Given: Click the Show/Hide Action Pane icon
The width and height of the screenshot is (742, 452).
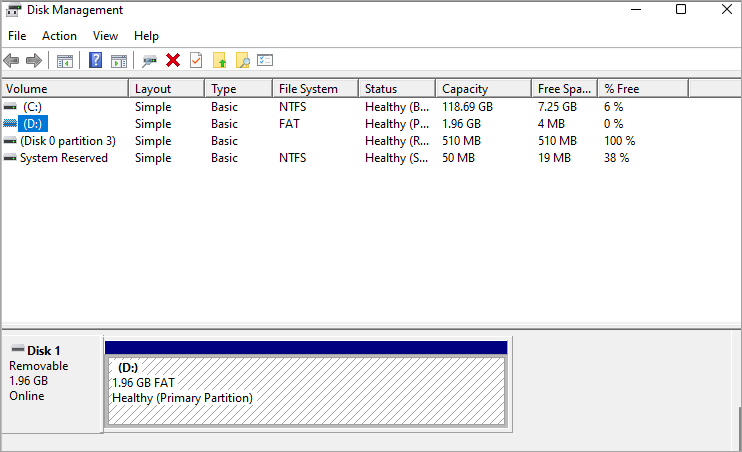Looking at the screenshot, I should [x=119, y=61].
